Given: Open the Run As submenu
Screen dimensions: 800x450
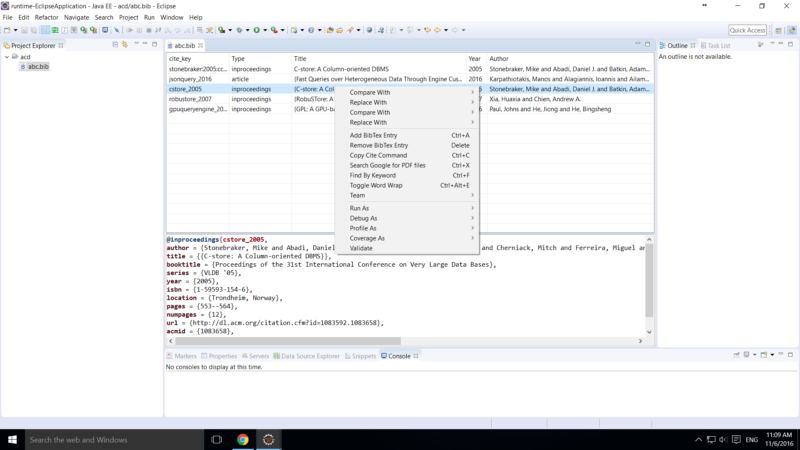Looking at the screenshot, I should pos(409,208).
